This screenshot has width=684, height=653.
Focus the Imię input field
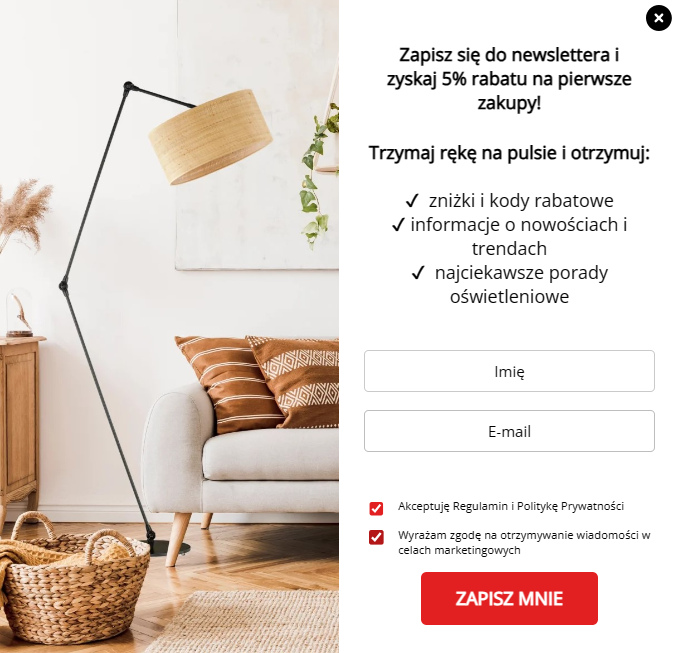[509, 371]
